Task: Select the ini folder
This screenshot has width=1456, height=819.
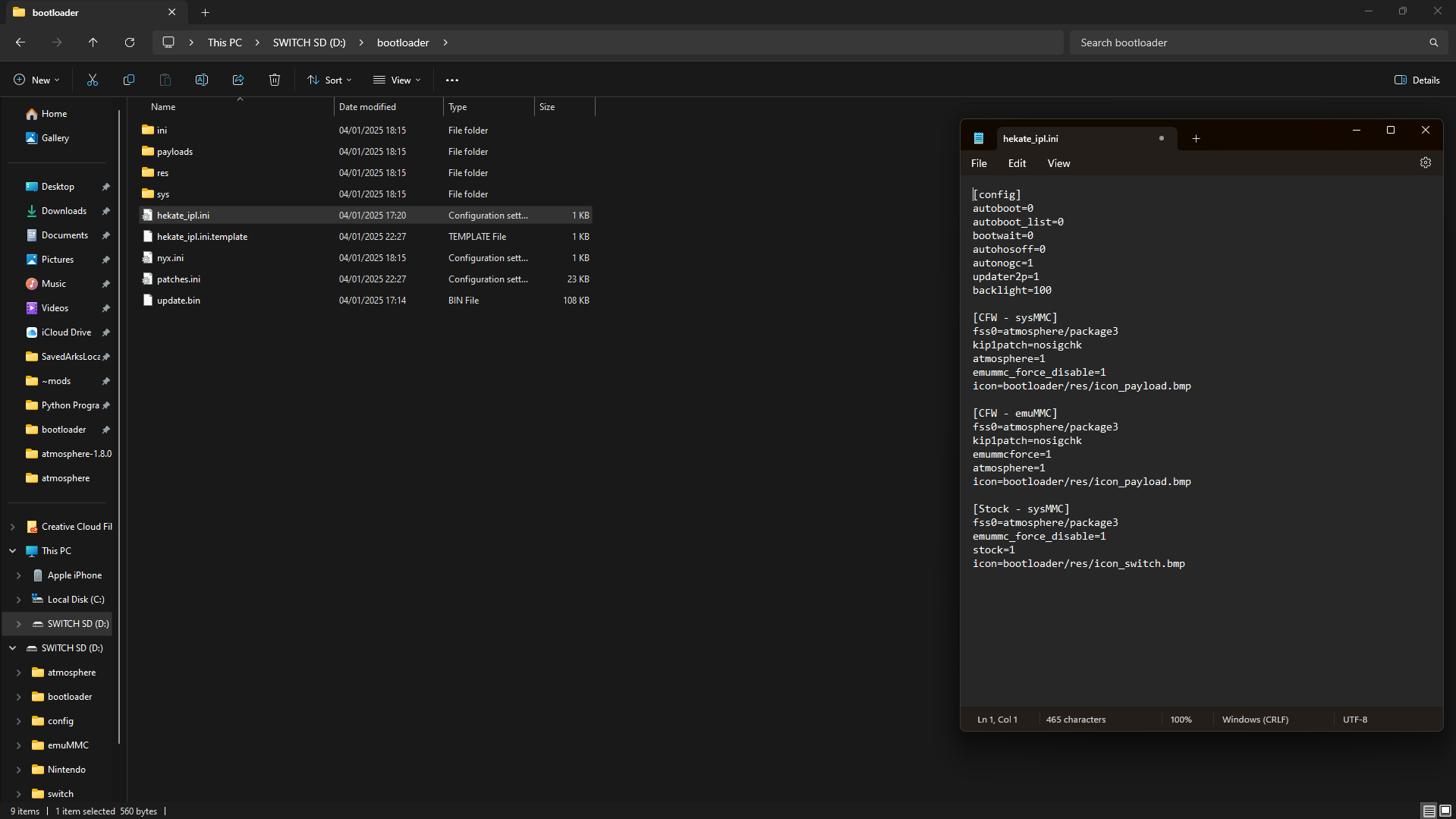Action: click(x=366, y=131)
